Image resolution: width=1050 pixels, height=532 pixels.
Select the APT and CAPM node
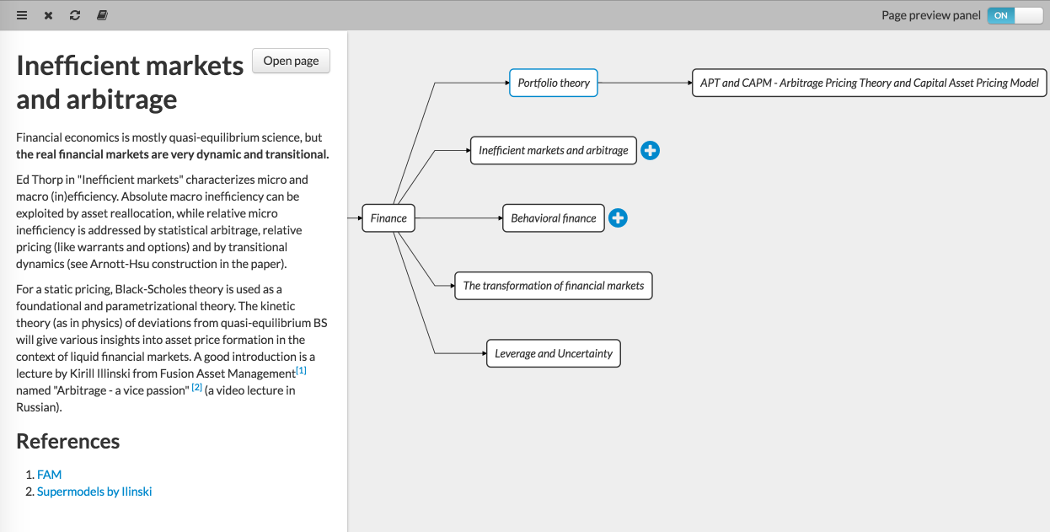(x=868, y=83)
